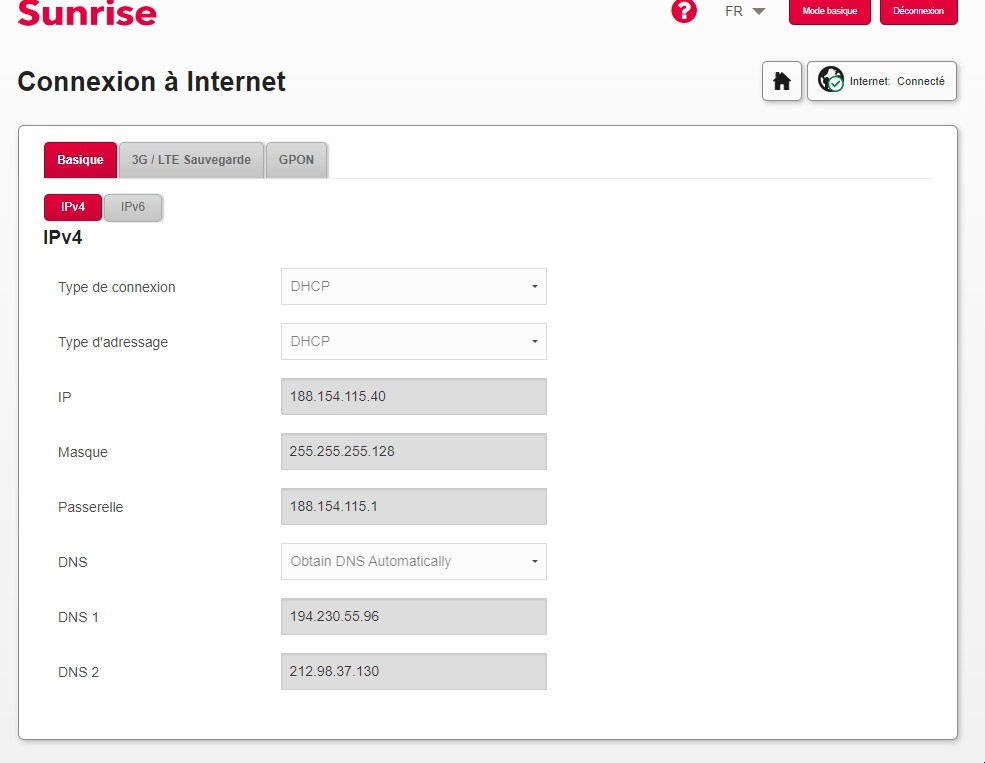Select the Passerelle gateway field

413,507
